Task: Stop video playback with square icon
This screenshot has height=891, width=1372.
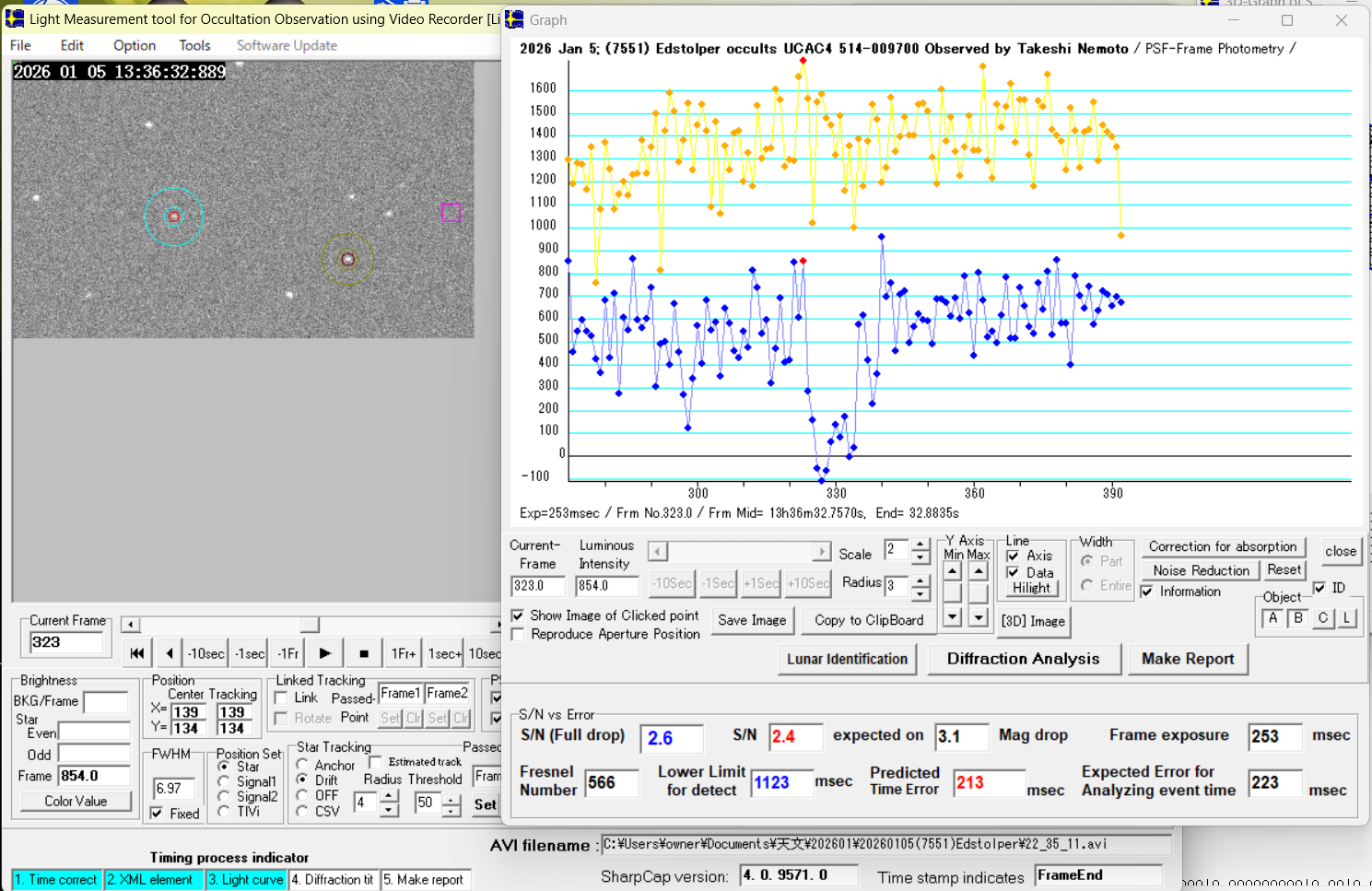Action: point(364,653)
